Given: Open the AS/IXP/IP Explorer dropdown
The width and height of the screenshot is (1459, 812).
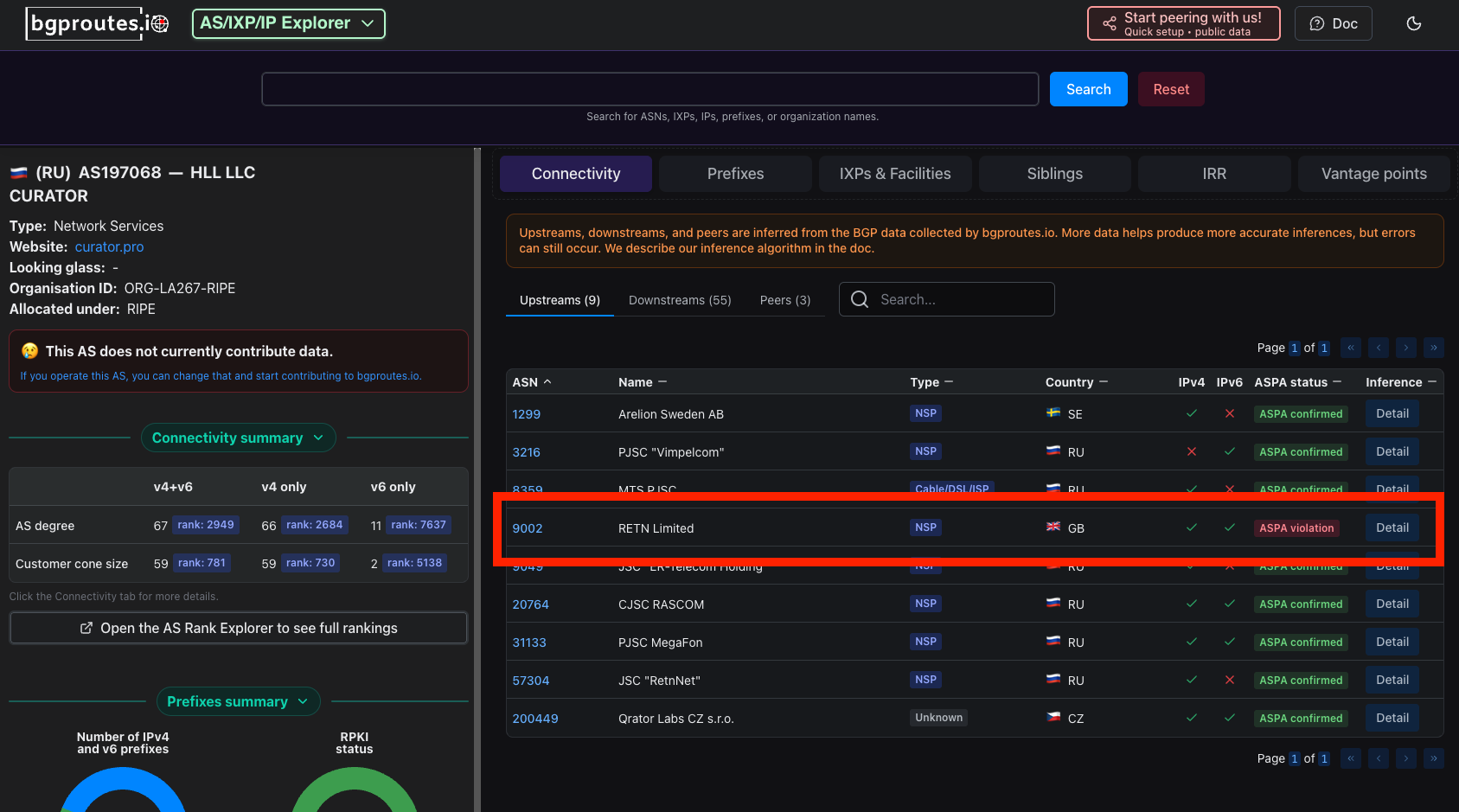Looking at the screenshot, I should 288,23.
